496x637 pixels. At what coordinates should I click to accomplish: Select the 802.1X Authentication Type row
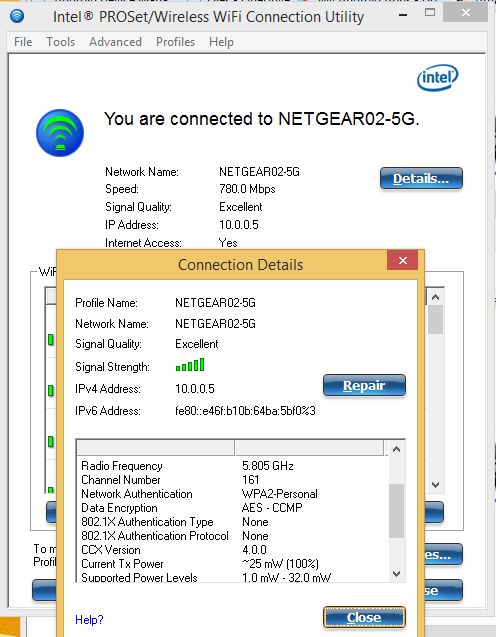click(232, 522)
